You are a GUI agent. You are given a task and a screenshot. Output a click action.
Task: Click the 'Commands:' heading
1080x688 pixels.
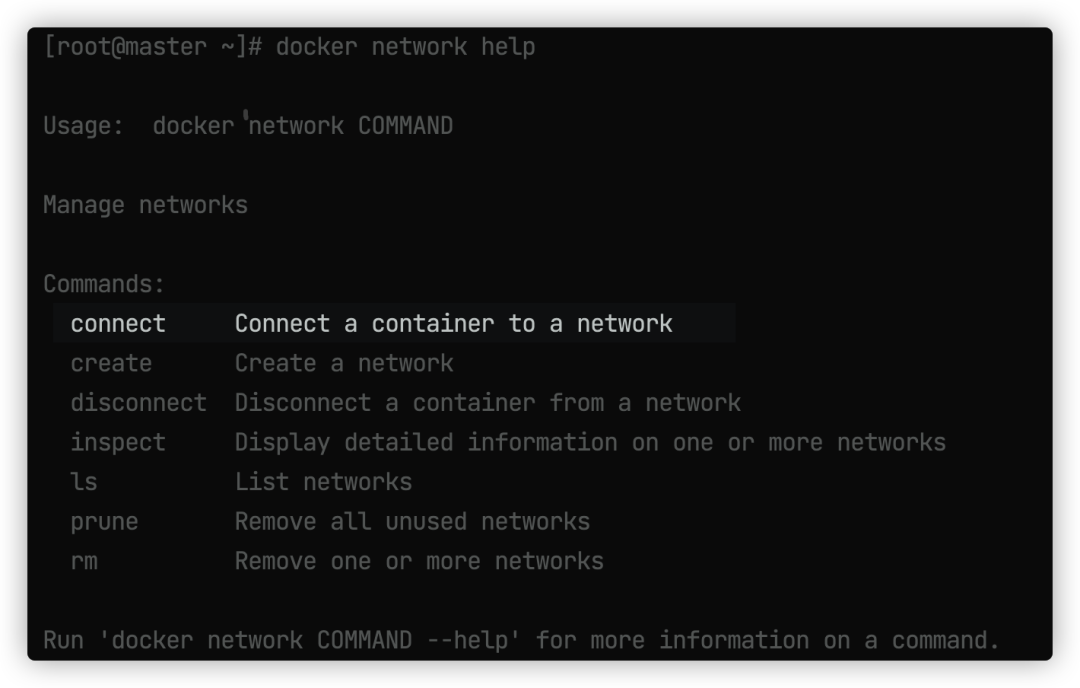pyautogui.click(x=104, y=284)
